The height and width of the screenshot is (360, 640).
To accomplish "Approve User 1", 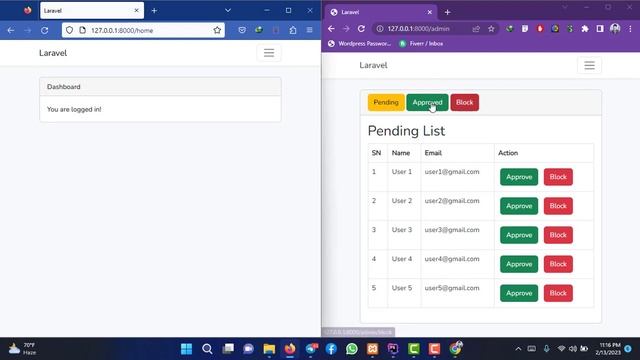I will (519, 177).
